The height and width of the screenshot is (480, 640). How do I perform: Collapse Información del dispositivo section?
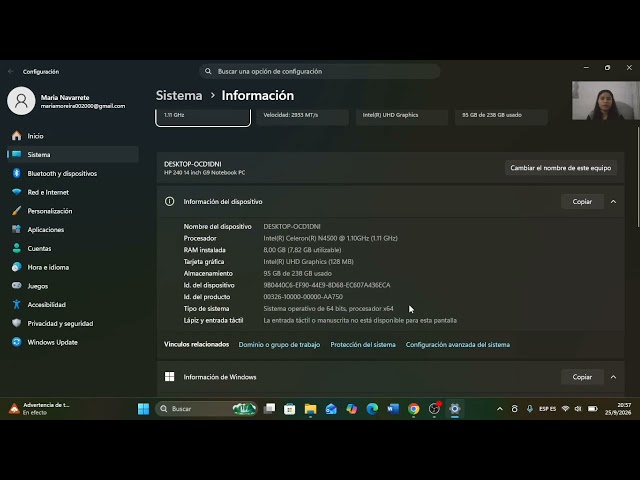[613, 202]
